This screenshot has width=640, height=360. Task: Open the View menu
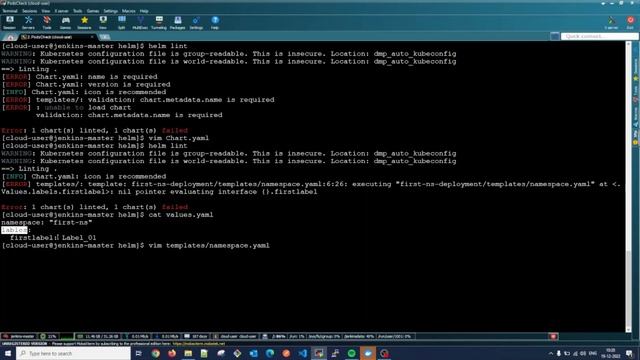(x=46, y=11)
